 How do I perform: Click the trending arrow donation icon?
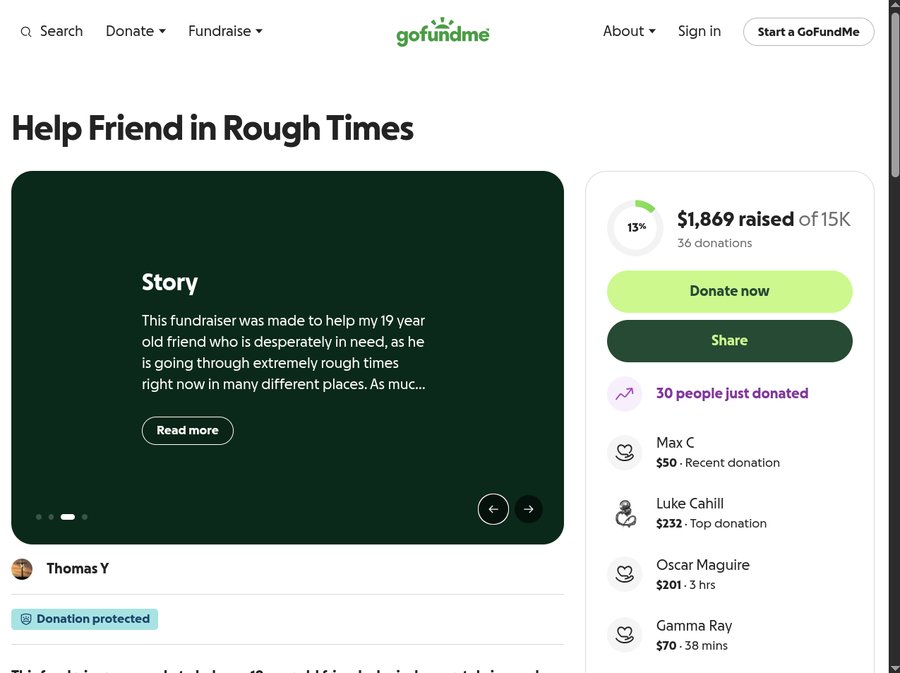point(625,394)
